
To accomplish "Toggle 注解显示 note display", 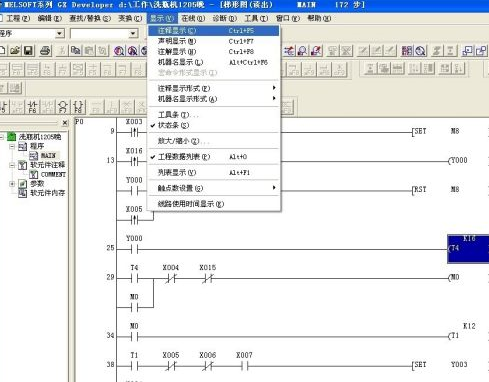I will (213, 52).
